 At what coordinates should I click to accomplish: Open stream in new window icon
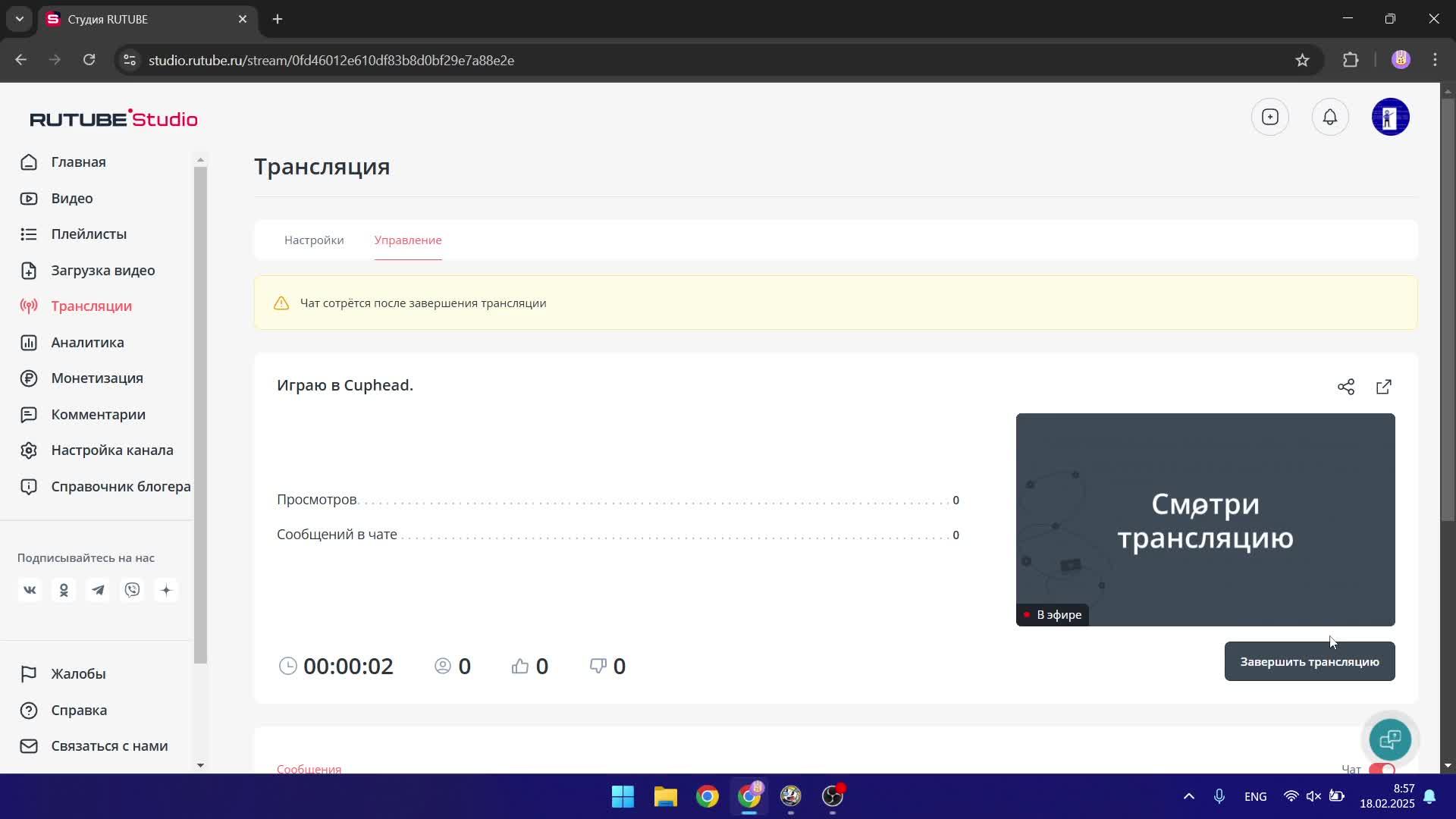click(1384, 387)
